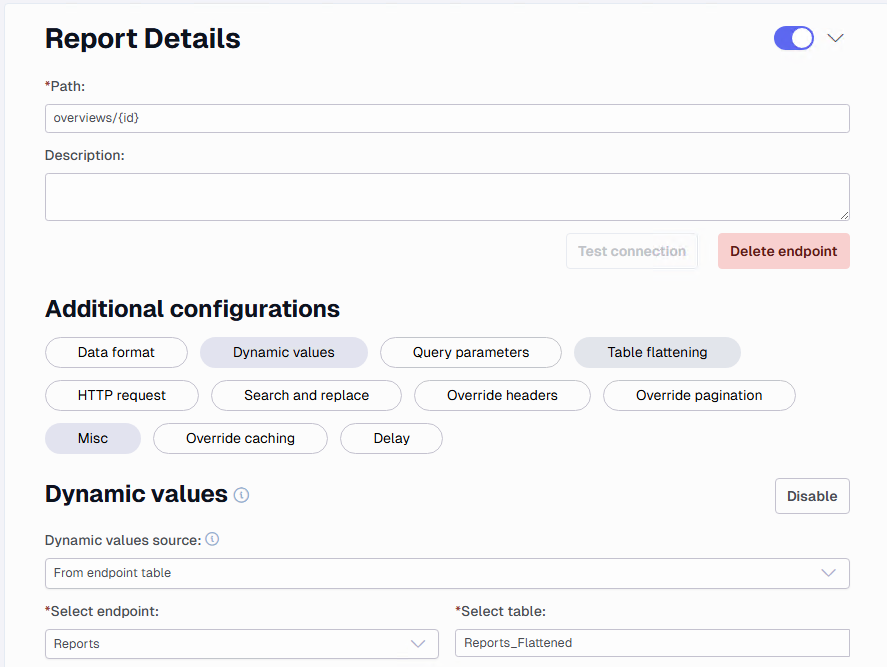This screenshot has height=667, width=887.
Task: Toggle the Dynamic values configuration pill
Action: tap(283, 352)
